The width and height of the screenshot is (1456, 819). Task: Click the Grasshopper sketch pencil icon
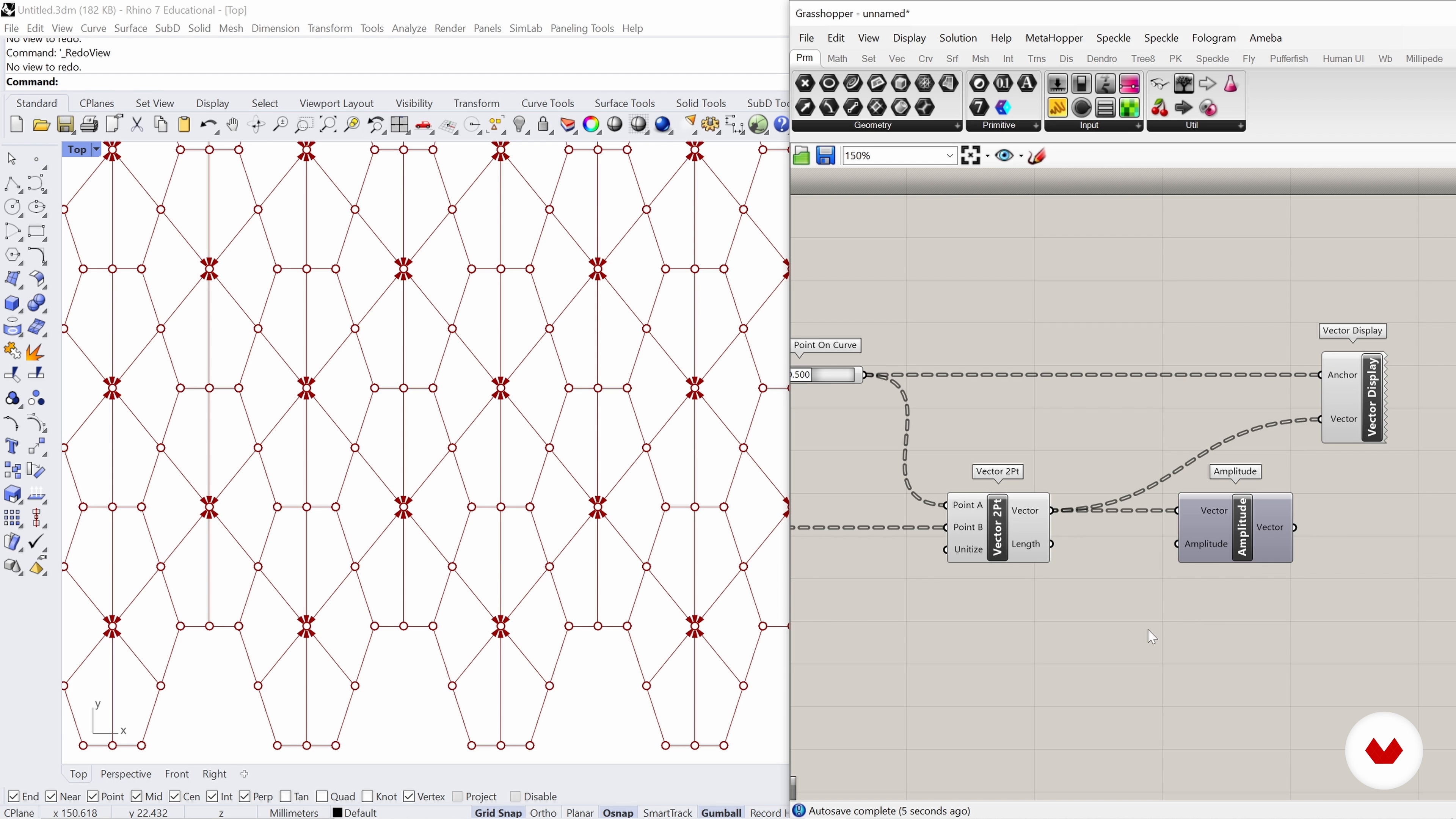click(x=1037, y=155)
